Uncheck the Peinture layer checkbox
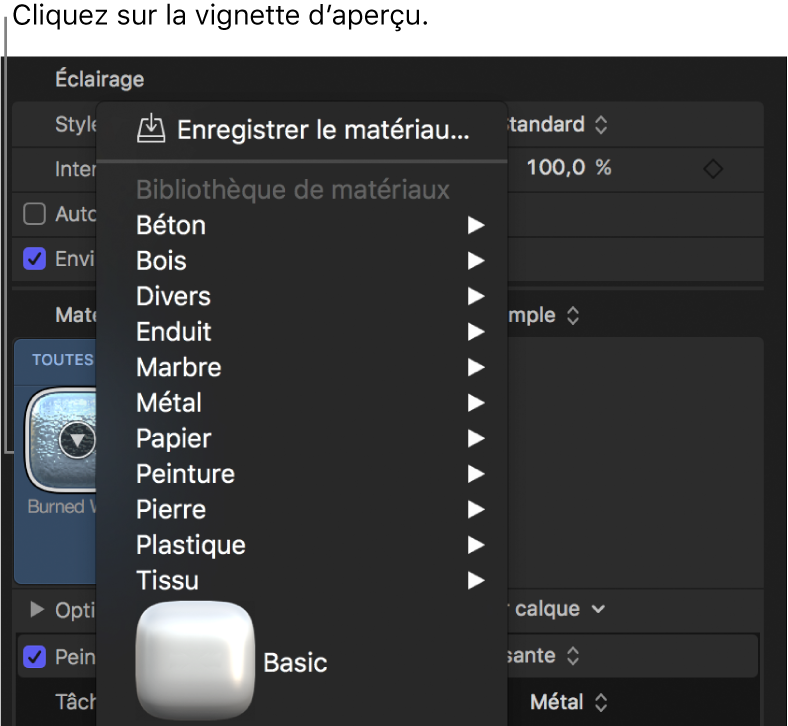 [35, 657]
